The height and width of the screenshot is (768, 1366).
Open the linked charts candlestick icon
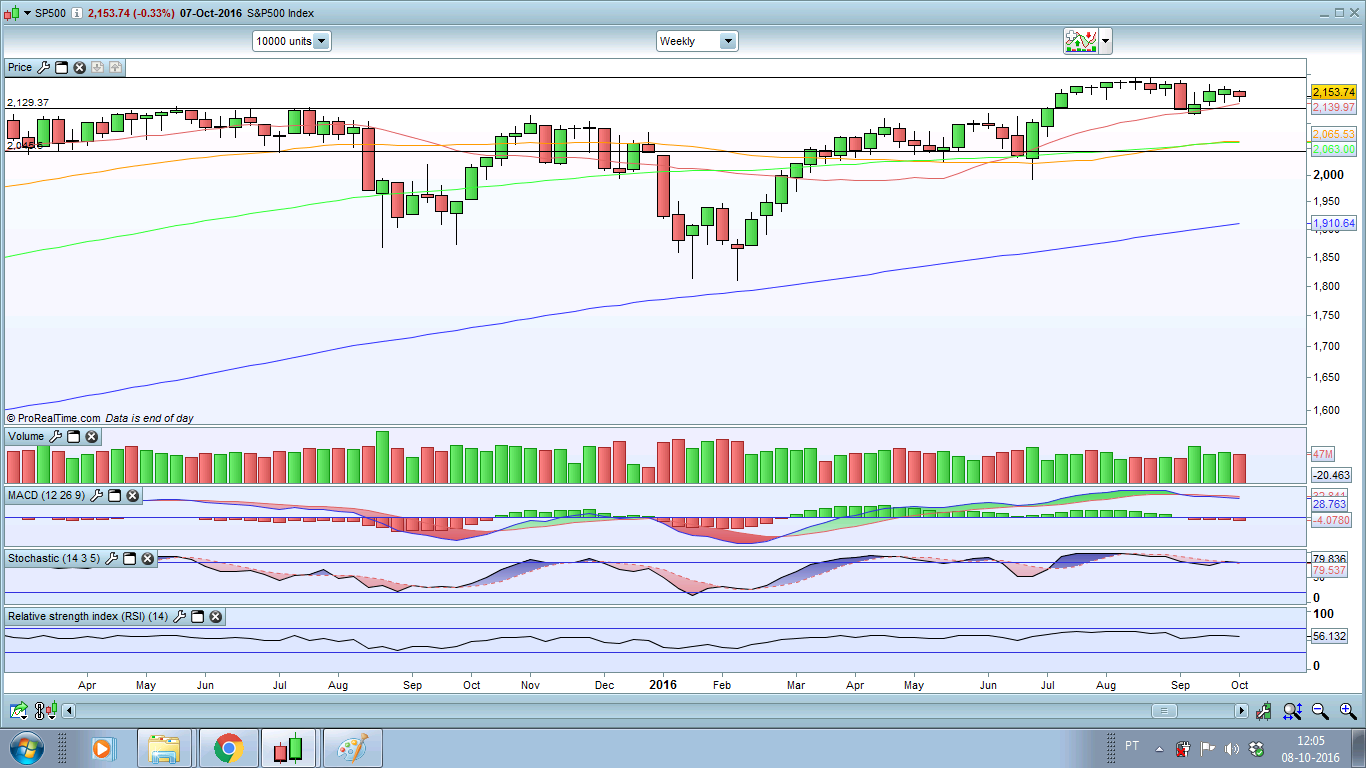click(44, 711)
